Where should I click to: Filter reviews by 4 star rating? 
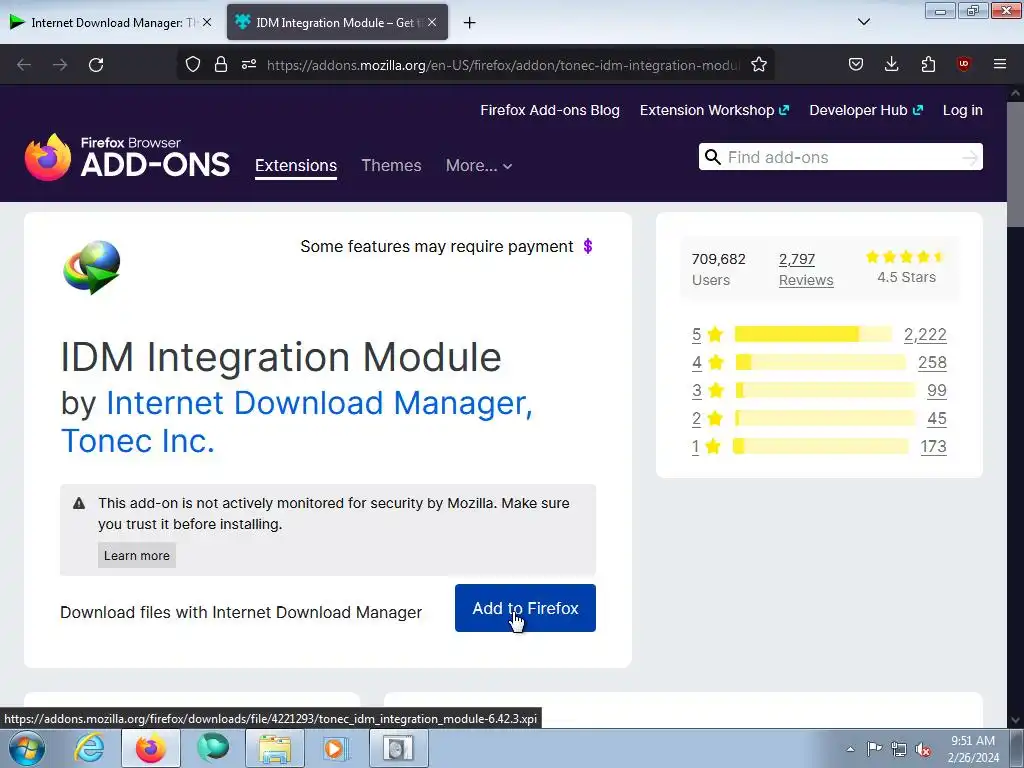point(707,362)
